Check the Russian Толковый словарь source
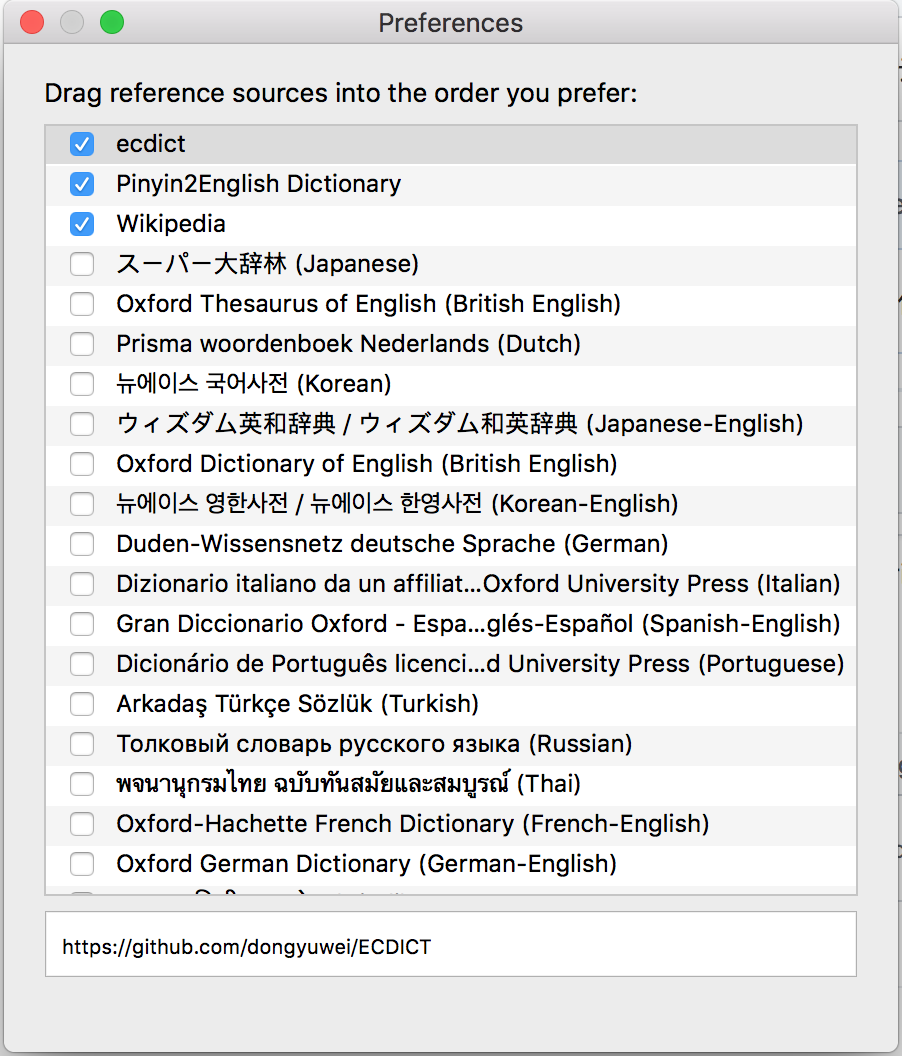The width and height of the screenshot is (902, 1056). [81, 744]
